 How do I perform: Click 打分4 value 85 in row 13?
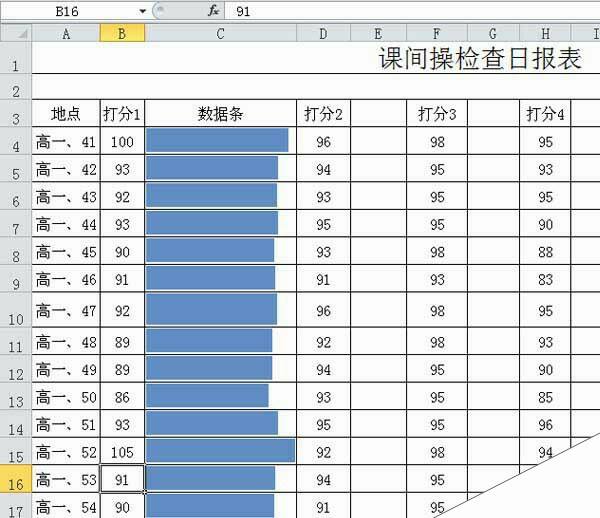pos(545,397)
